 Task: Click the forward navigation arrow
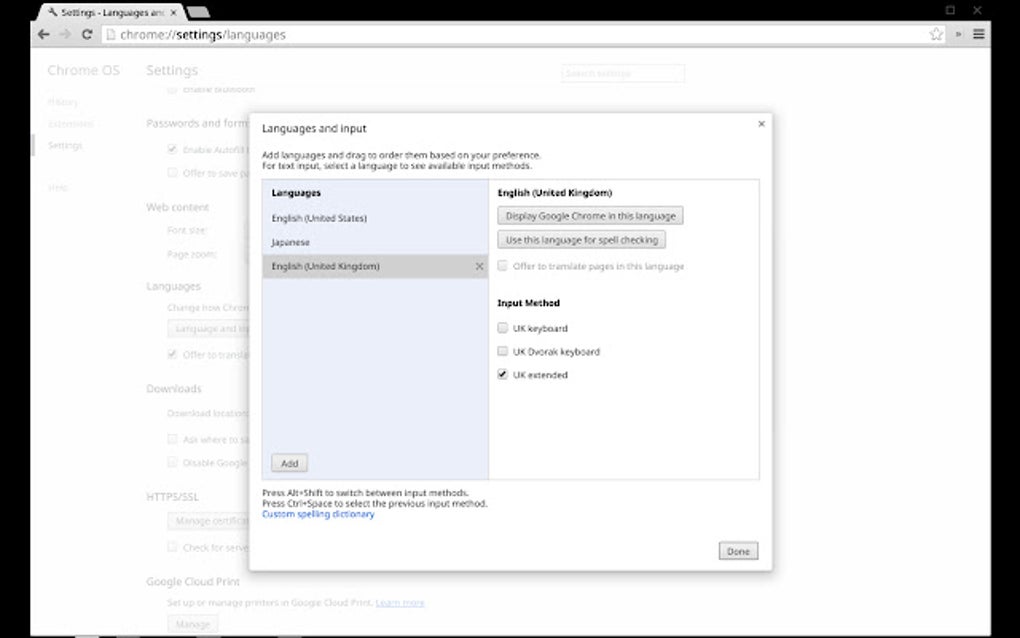click(x=63, y=34)
